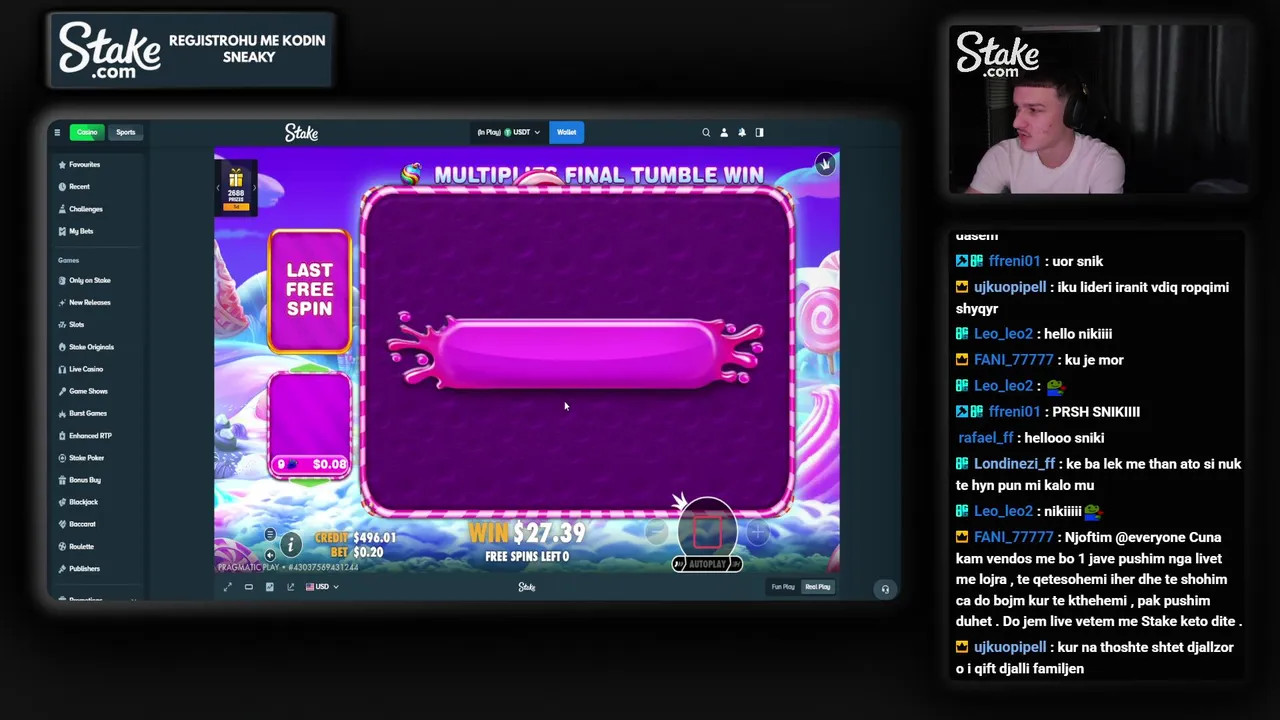Click chat username FANI_77777 saying ku je mor
This screenshot has height=720, width=1280.
tap(1013, 360)
